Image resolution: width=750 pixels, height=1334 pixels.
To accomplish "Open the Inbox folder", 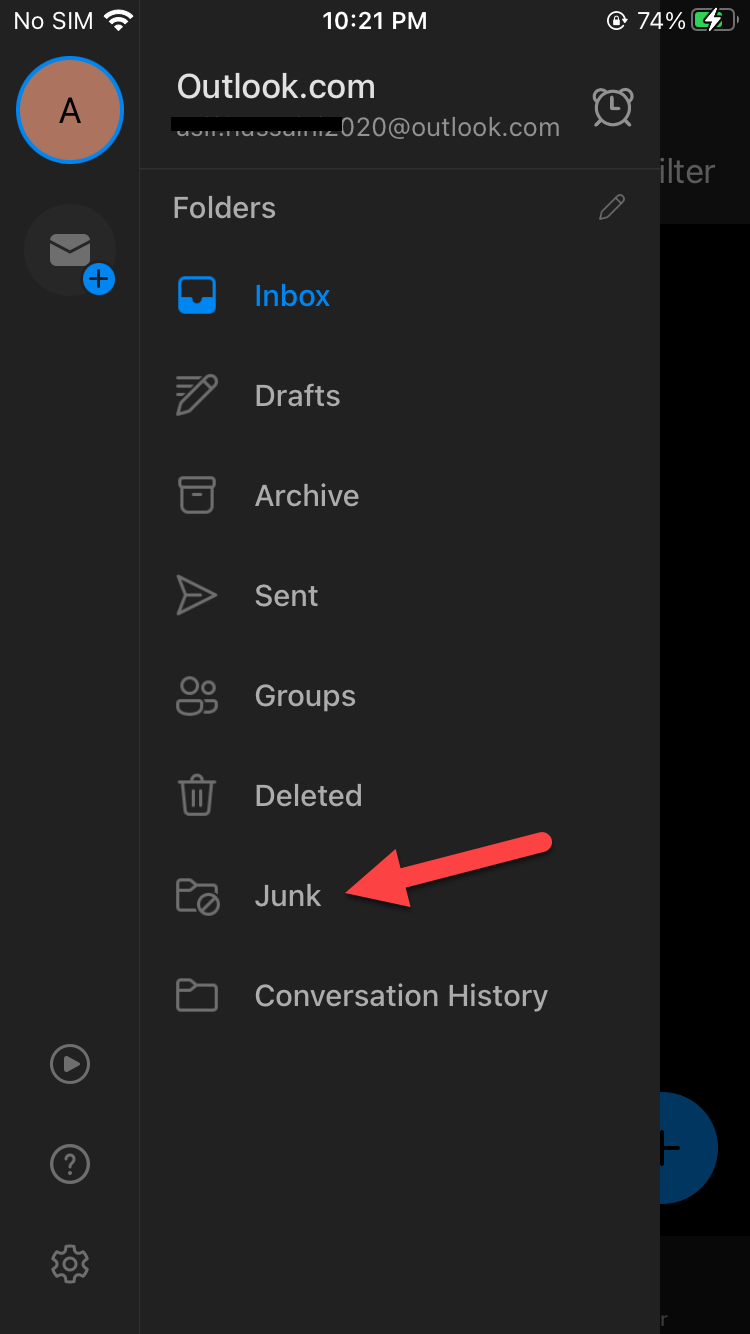I will [292, 296].
